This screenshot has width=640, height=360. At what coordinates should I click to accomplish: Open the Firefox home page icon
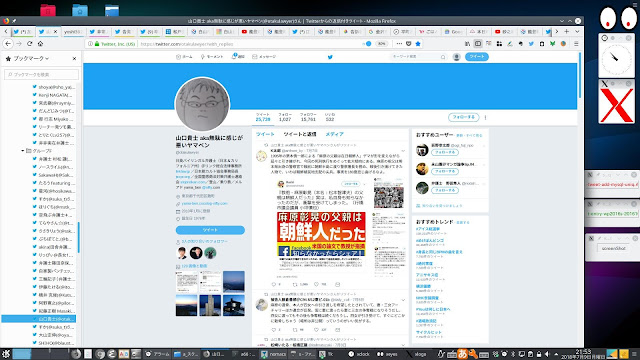pyautogui.click(x=40, y=44)
